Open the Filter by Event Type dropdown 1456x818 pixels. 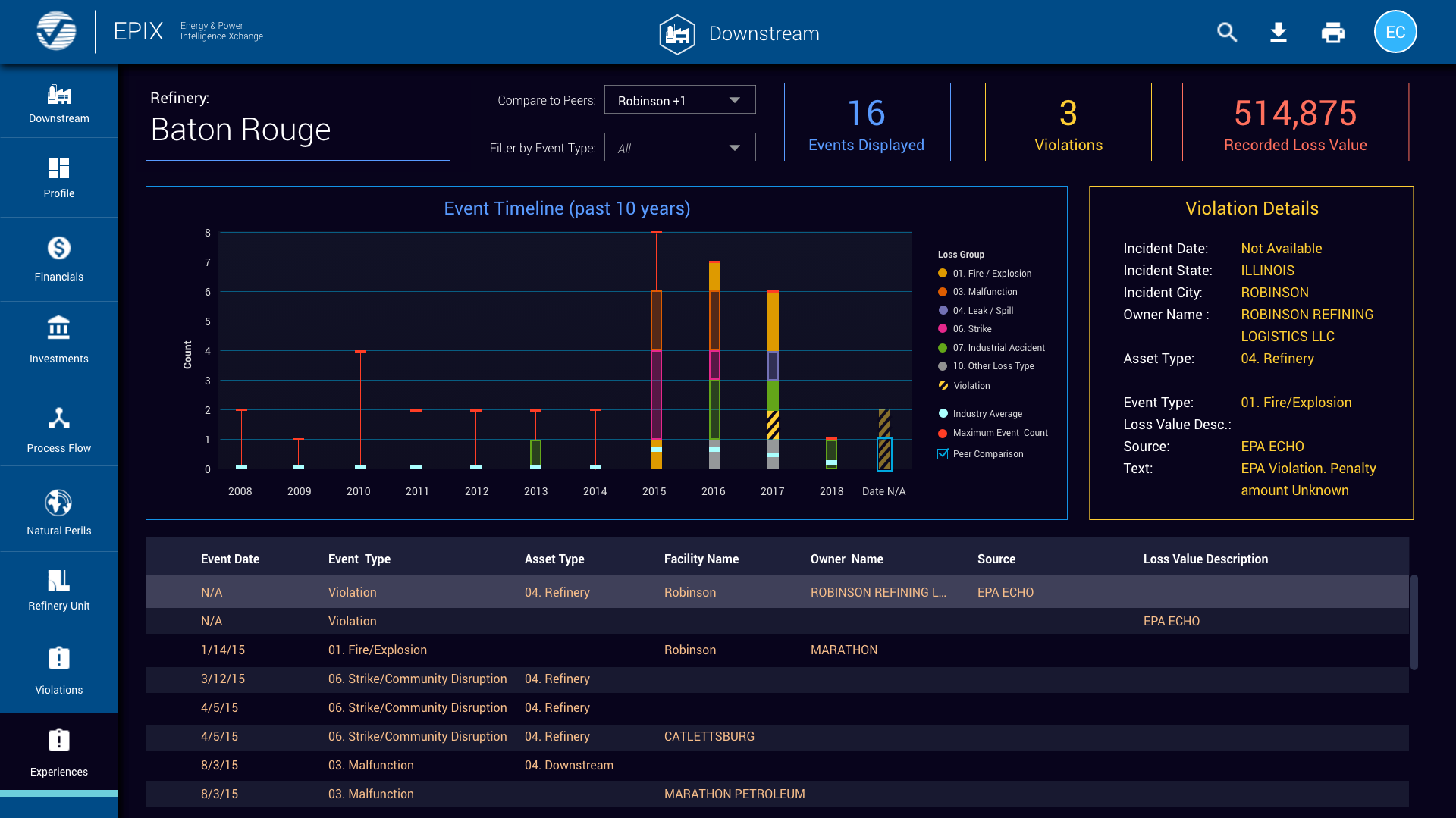(679, 148)
